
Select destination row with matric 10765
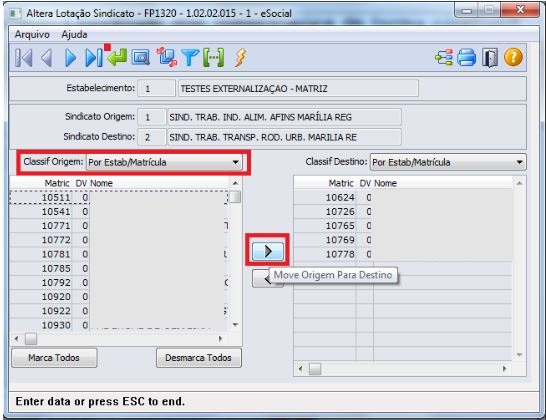tap(403, 226)
